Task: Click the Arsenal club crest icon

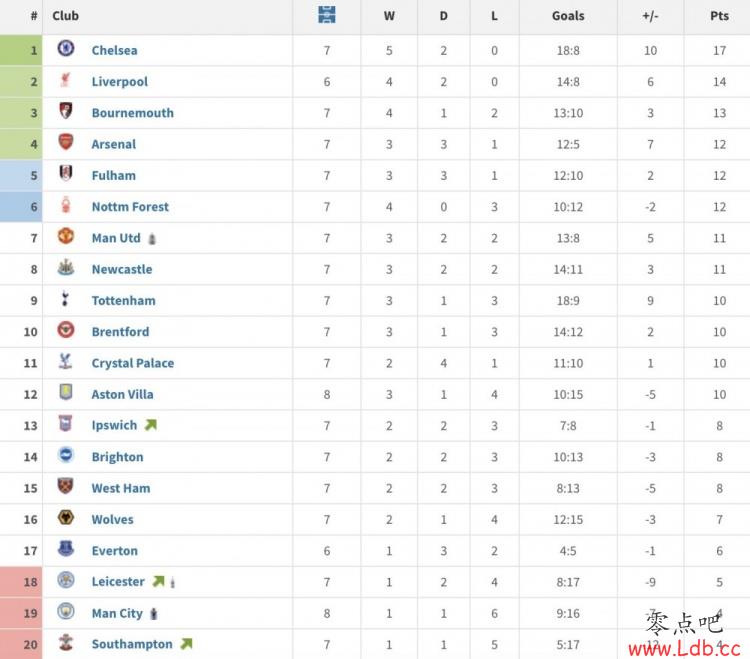Action: [x=66, y=142]
